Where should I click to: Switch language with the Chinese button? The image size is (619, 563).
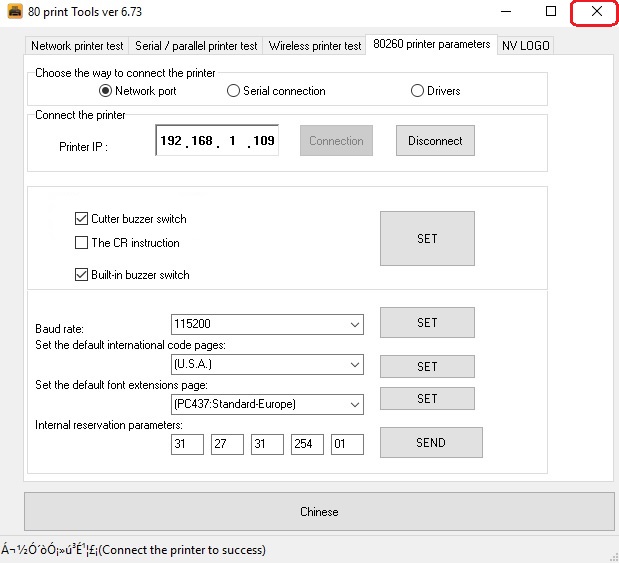(x=319, y=512)
